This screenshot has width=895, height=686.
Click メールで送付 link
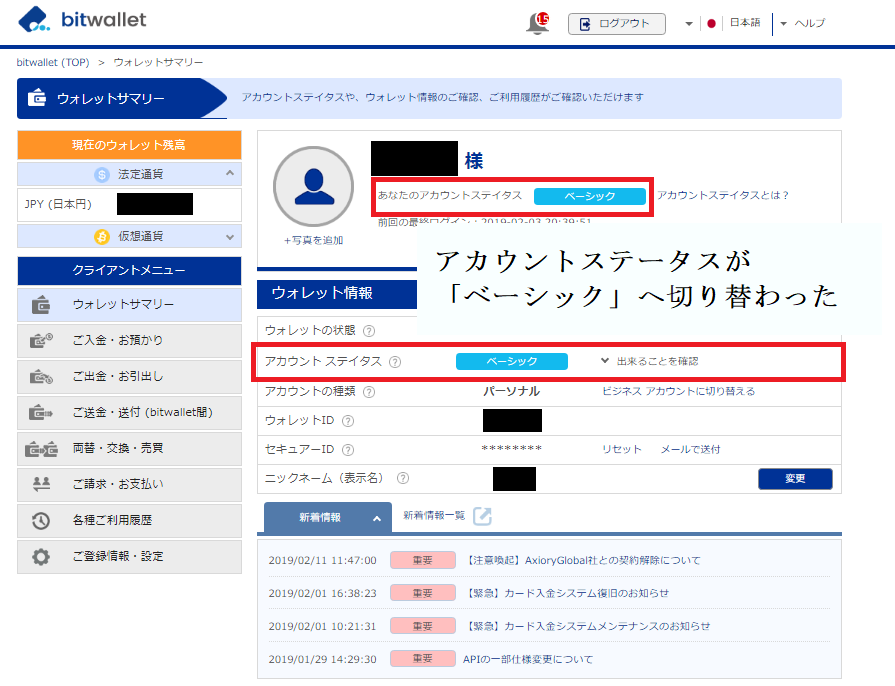691,449
